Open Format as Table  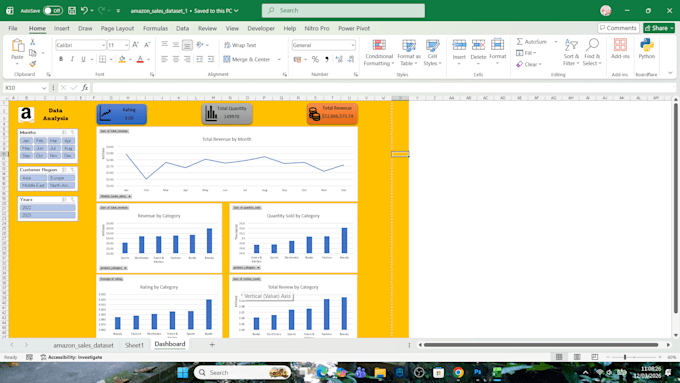pyautogui.click(x=409, y=52)
